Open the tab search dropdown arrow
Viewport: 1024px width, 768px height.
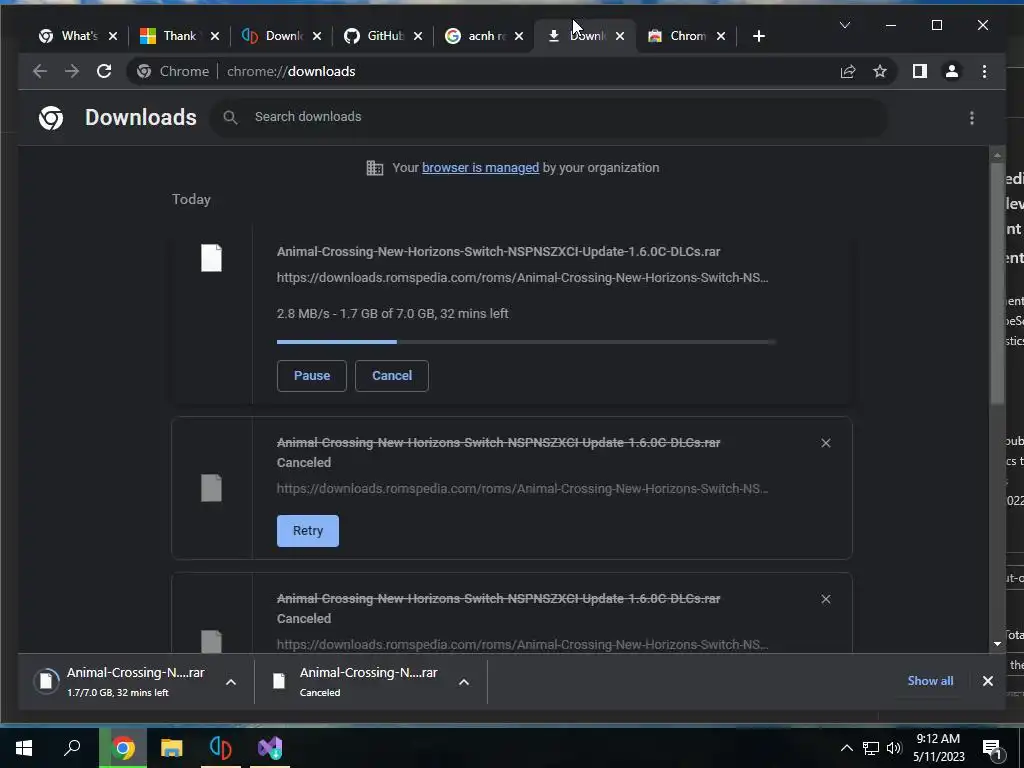click(844, 25)
